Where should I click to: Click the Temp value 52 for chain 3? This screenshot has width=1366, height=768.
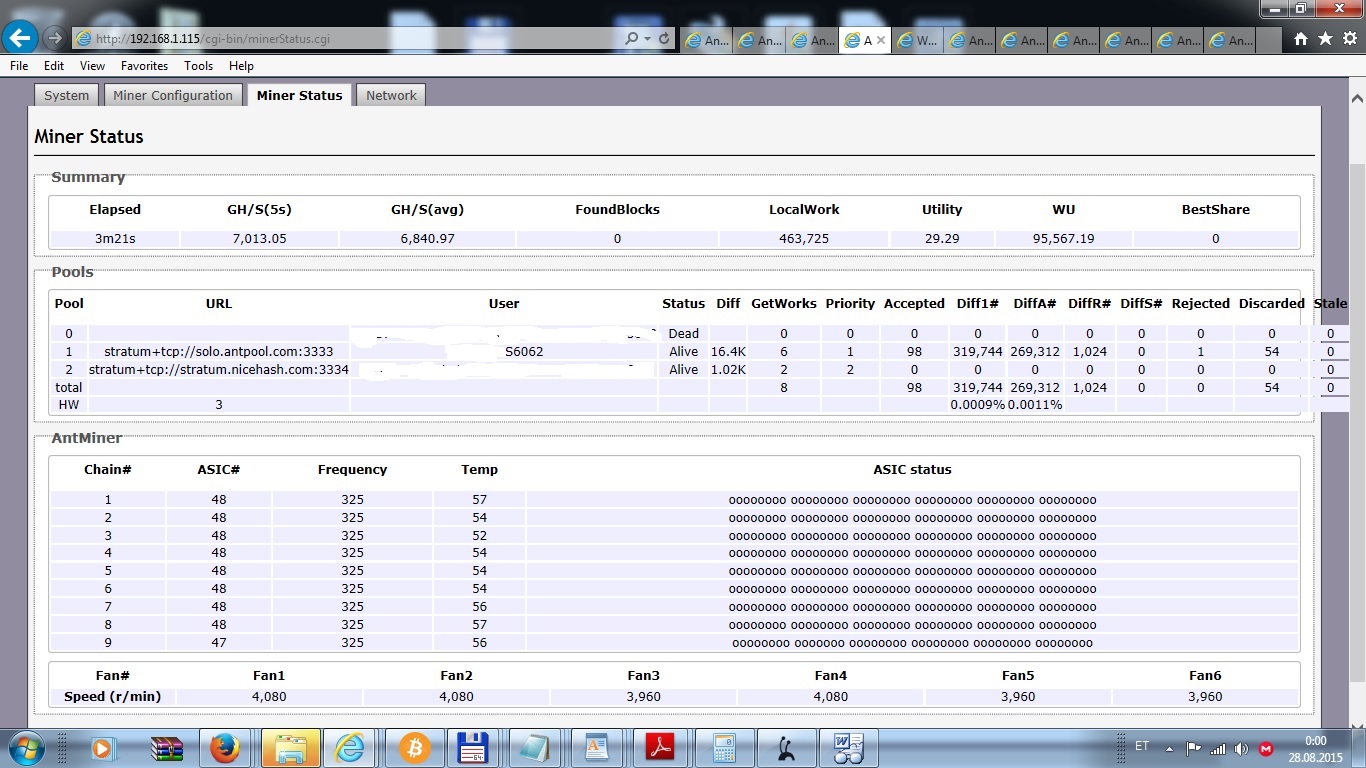[479, 535]
